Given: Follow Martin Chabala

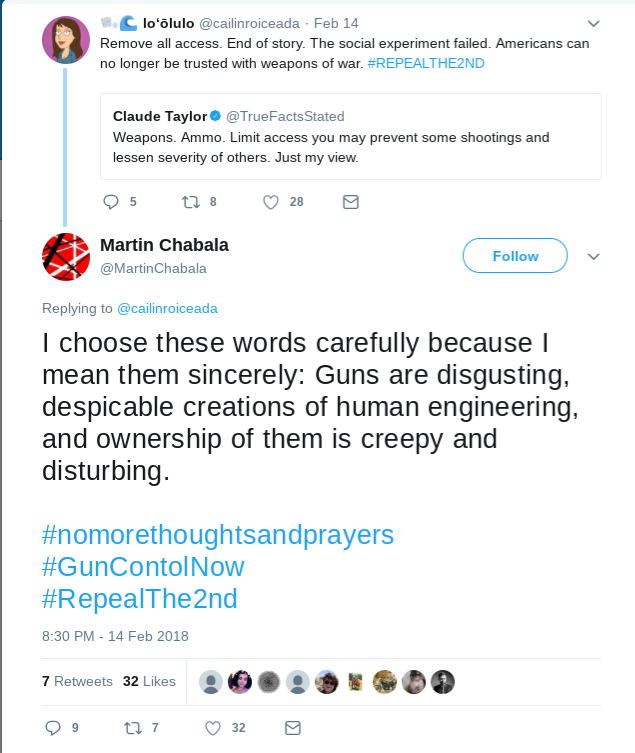Looking at the screenshot, I should pos(515,256).
